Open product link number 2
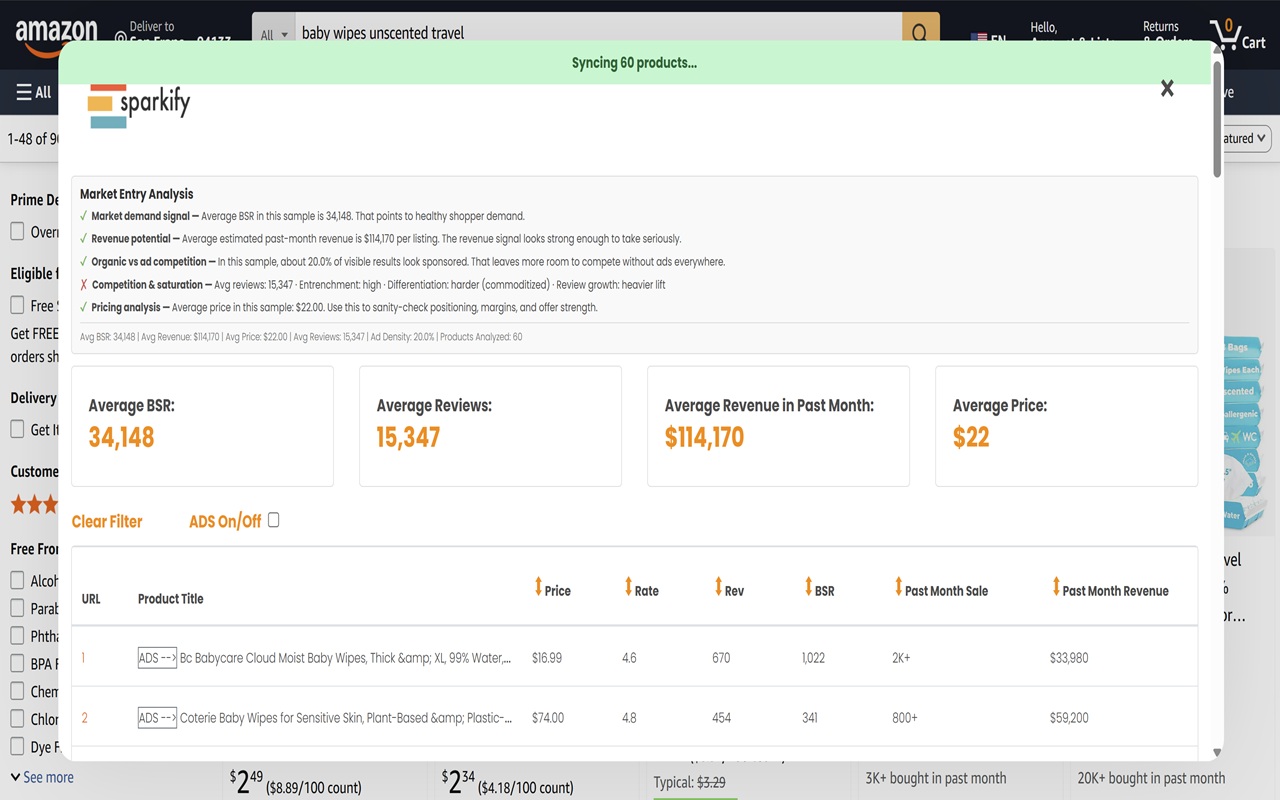This screenshot has height=800, width=1280. tap(84, 718)
